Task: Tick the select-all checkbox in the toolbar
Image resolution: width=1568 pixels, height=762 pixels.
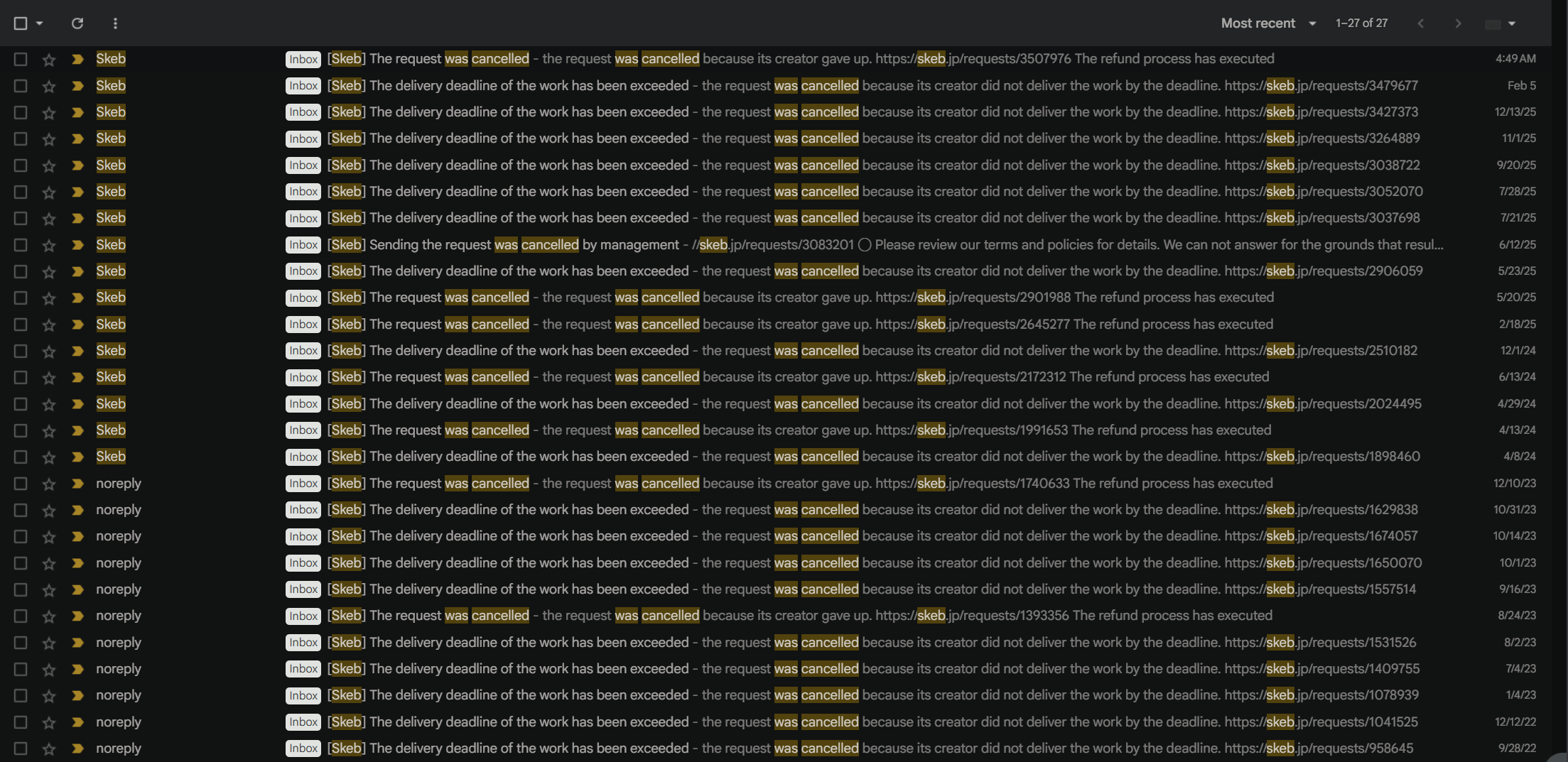Action: click(21, 23)
